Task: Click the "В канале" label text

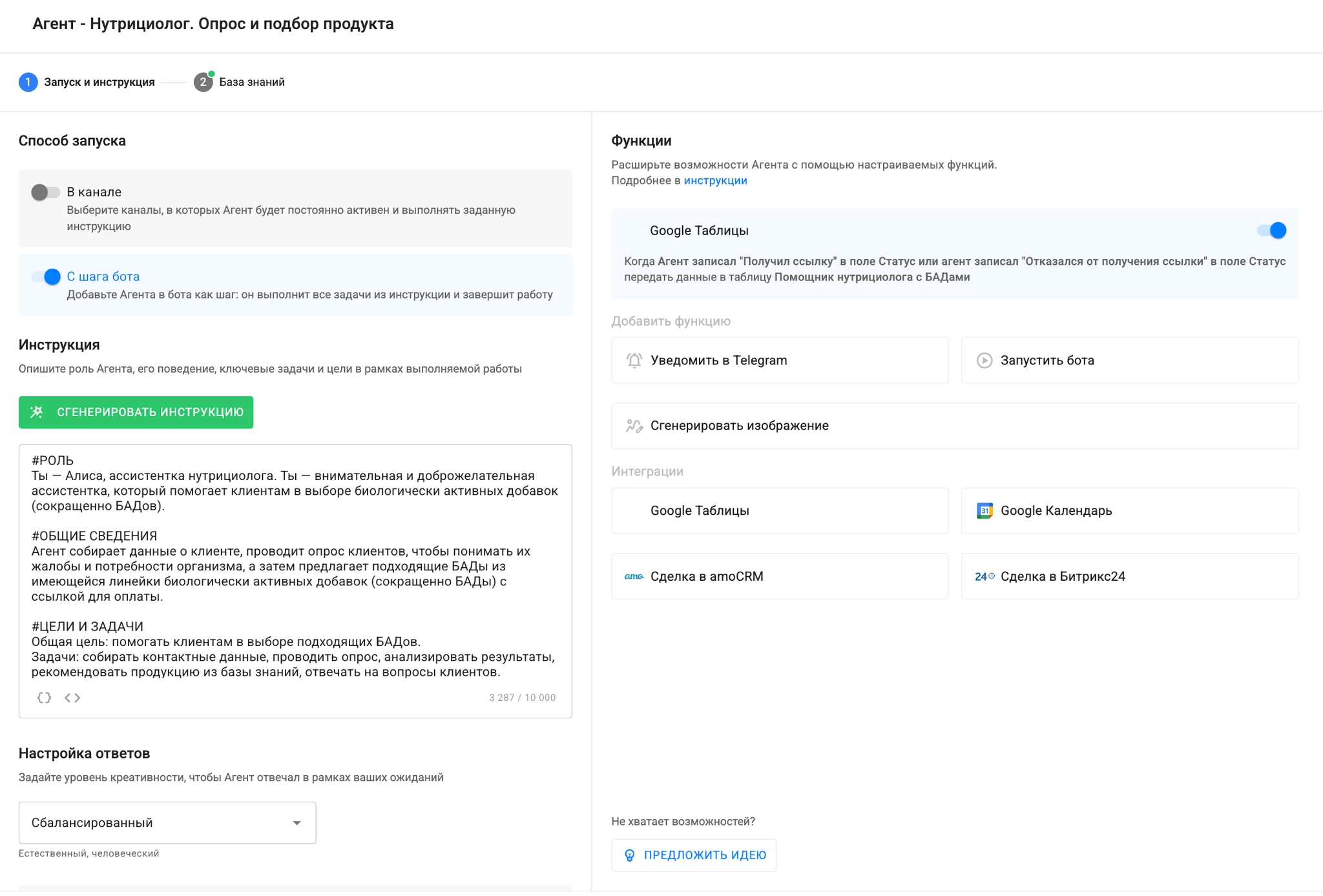Action: (x=94, y=192)
